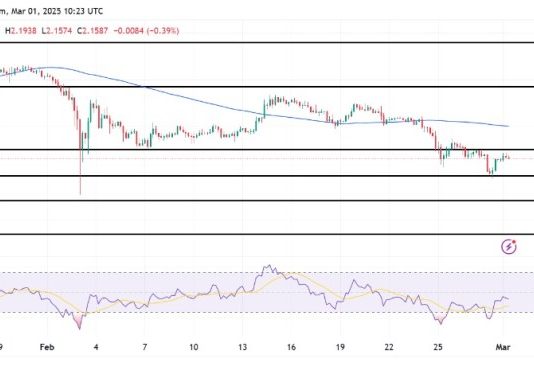Click the '4' date label on time axis
The image size is (534, 382).
[96, 347]
